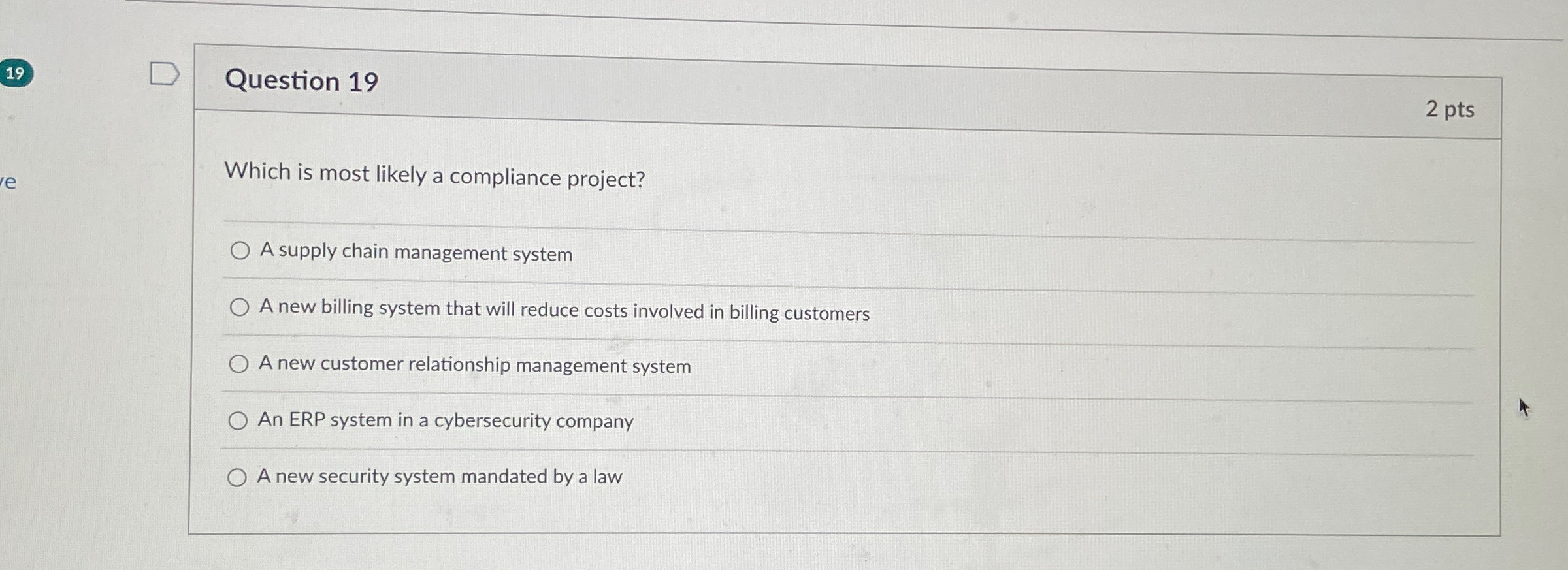Click the bookmark icon beside the question panel
This screenshot has height=570, width=1568.
tap(165, 74)
